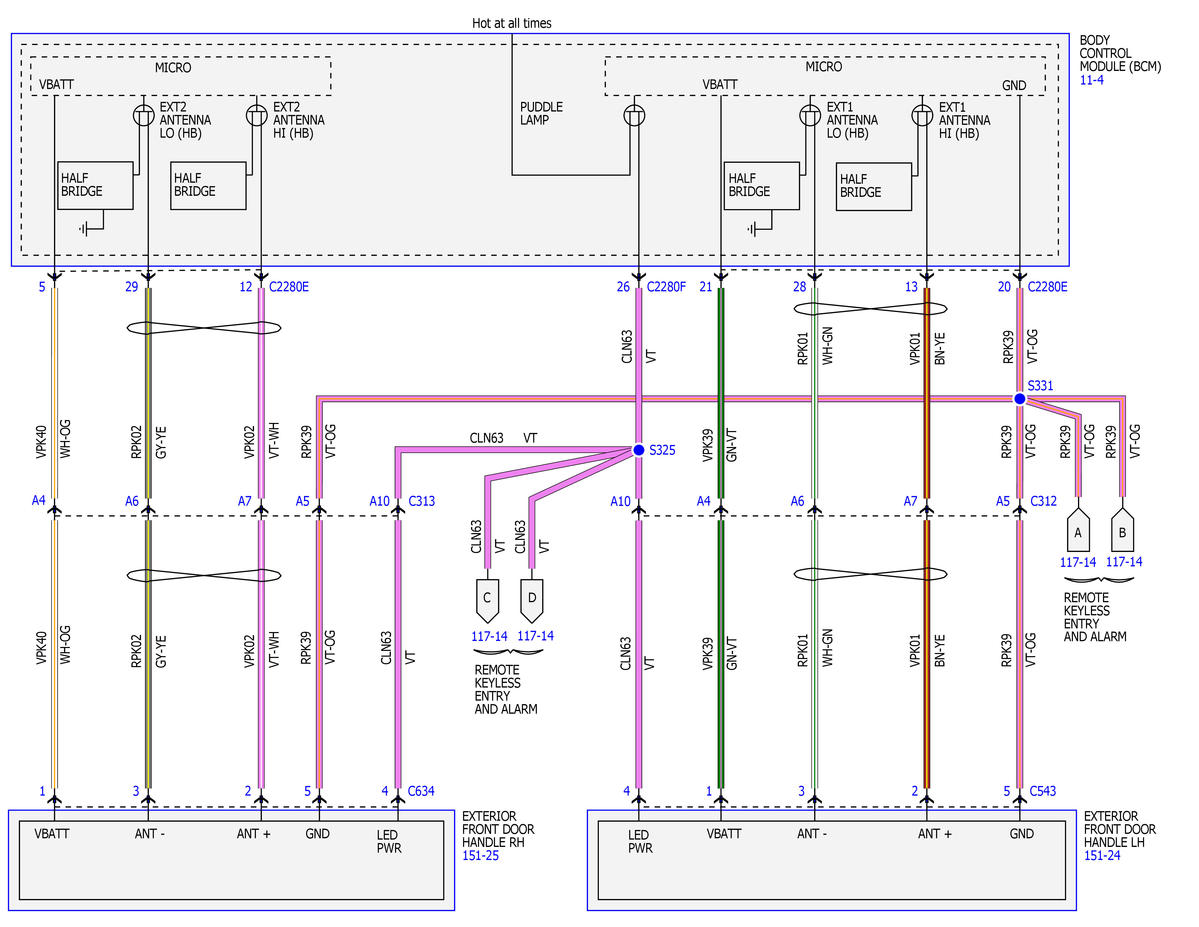Image resolution: width=1199 pixels, height=927 pixels.
Task: Select the "Hot at all times" label
Action: coord(512,24)
